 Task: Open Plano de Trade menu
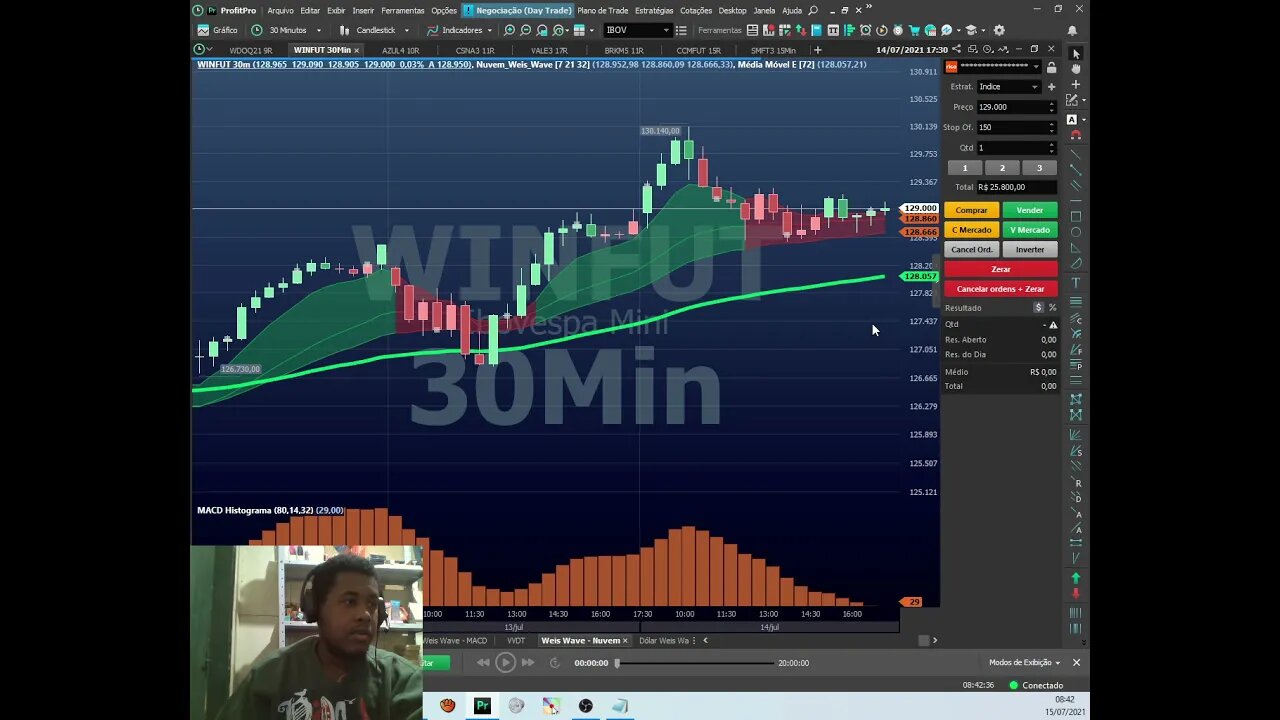[603, 10]
